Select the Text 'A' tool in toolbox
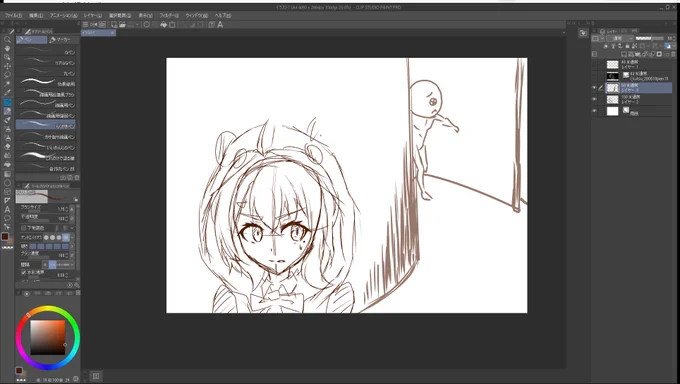This screenshot has height=384, width=680. (x=7, y=210)
